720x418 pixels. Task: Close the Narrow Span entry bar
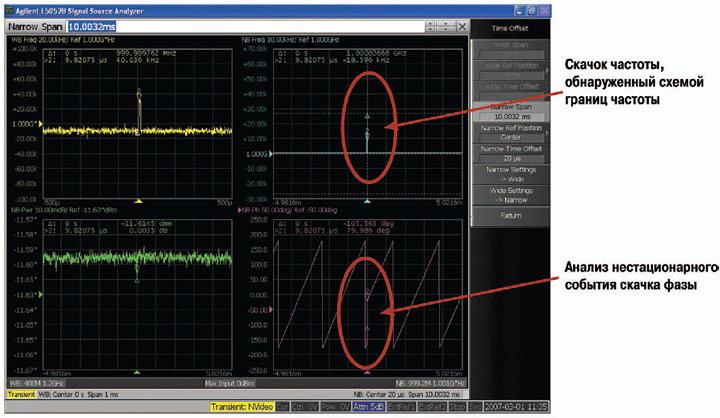[462, 27]
